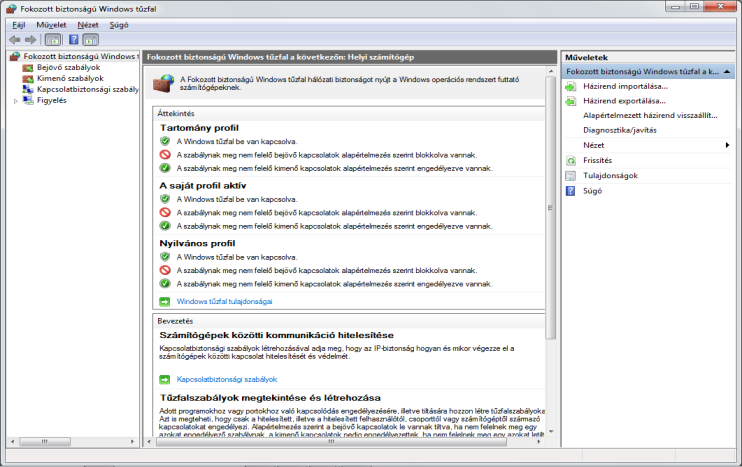Click the Házirend exportálása icon
Image resolution: width=742 pixels, height=467 pixels.
[x=571, y=101]
